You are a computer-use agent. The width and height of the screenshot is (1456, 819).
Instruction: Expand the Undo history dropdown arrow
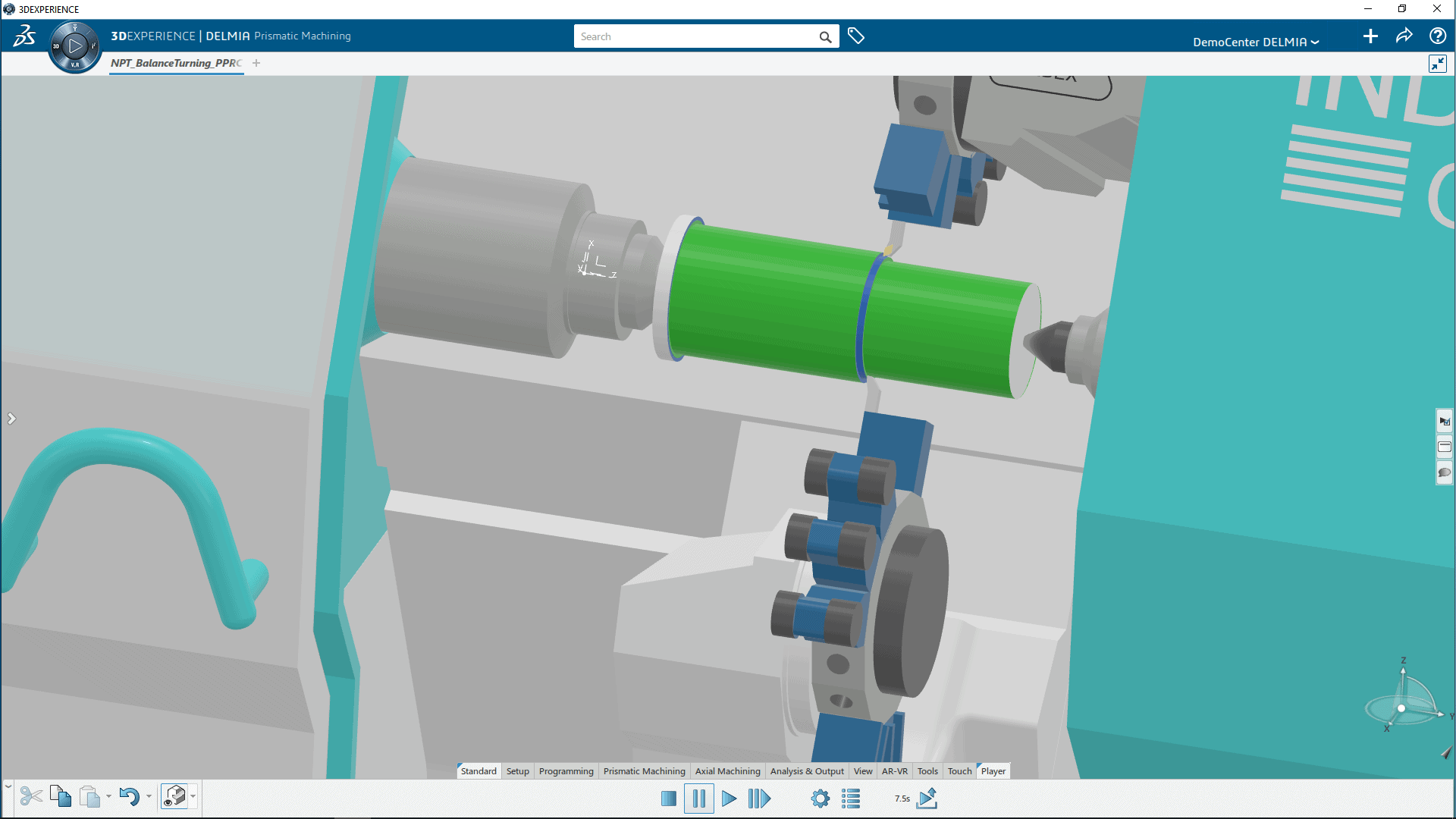tap(149, 796)
